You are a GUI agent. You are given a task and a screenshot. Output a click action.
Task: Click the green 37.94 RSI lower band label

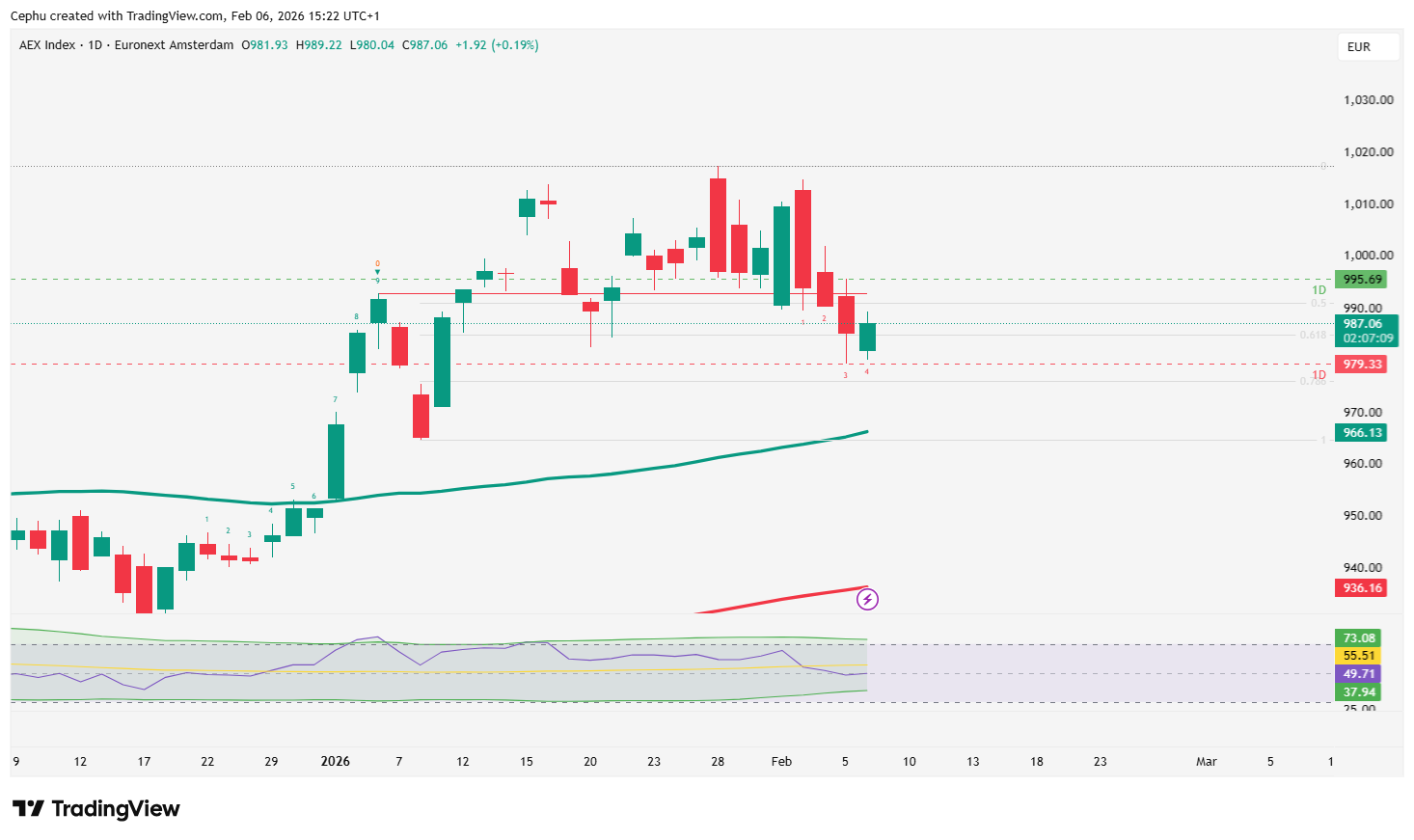coord(1360,691)
